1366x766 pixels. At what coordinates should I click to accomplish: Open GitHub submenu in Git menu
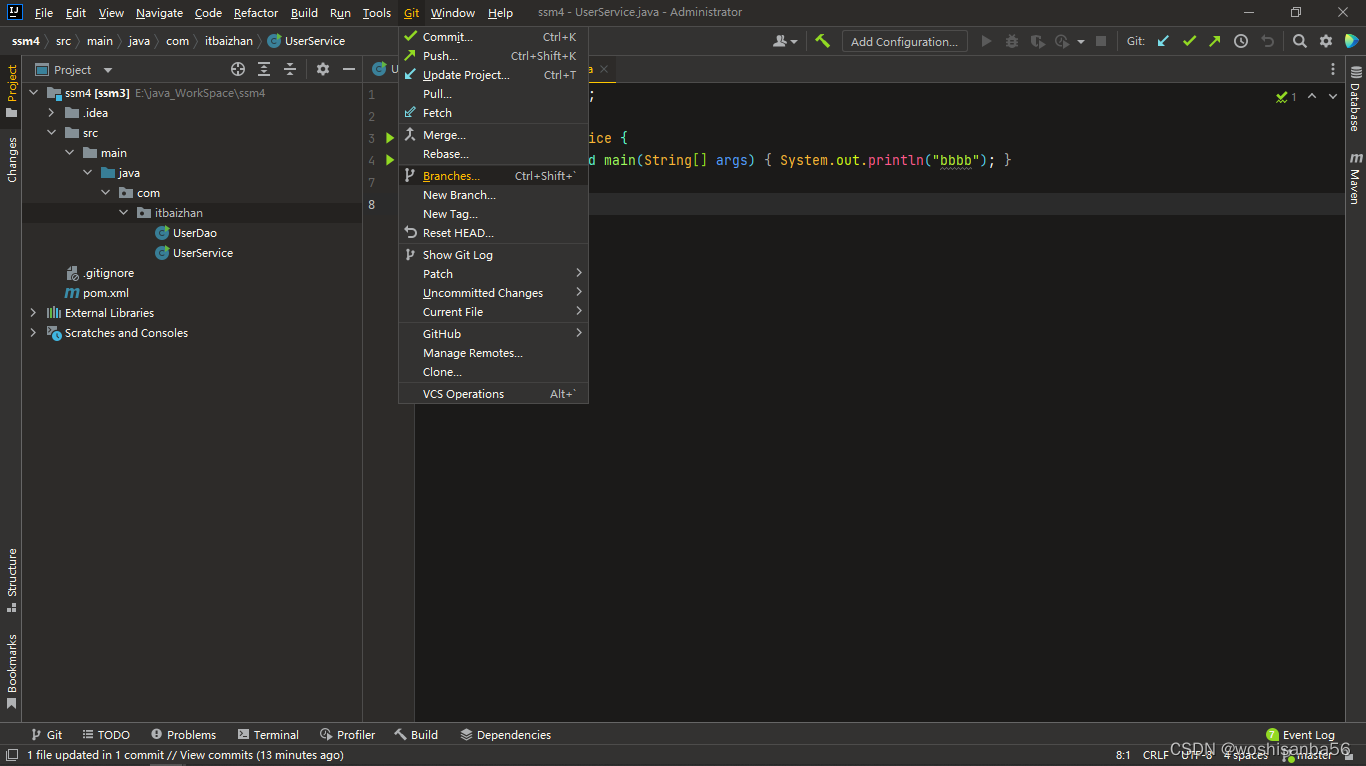pos(493,333)
